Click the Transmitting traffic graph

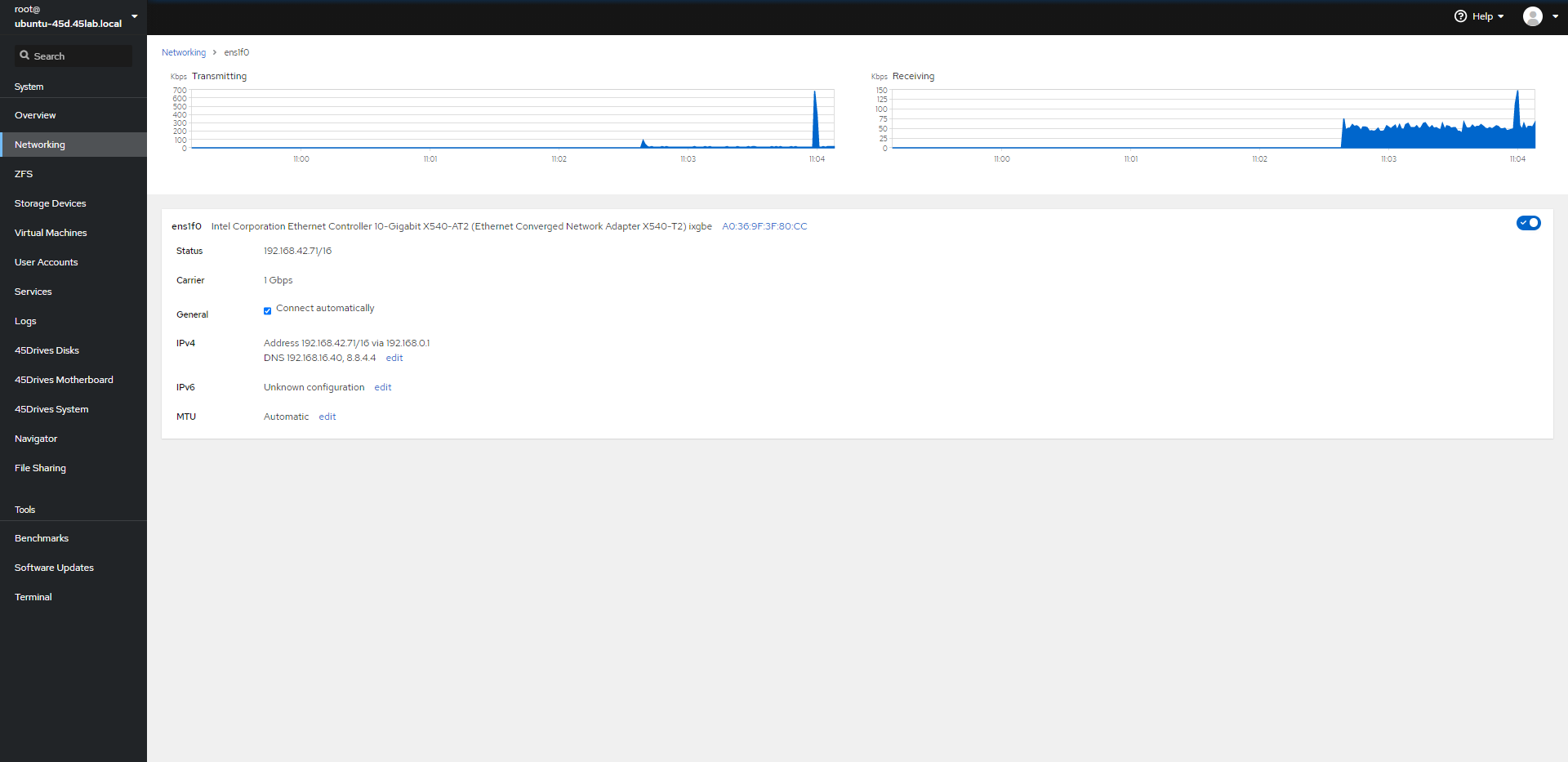click(x=513, y=119)
